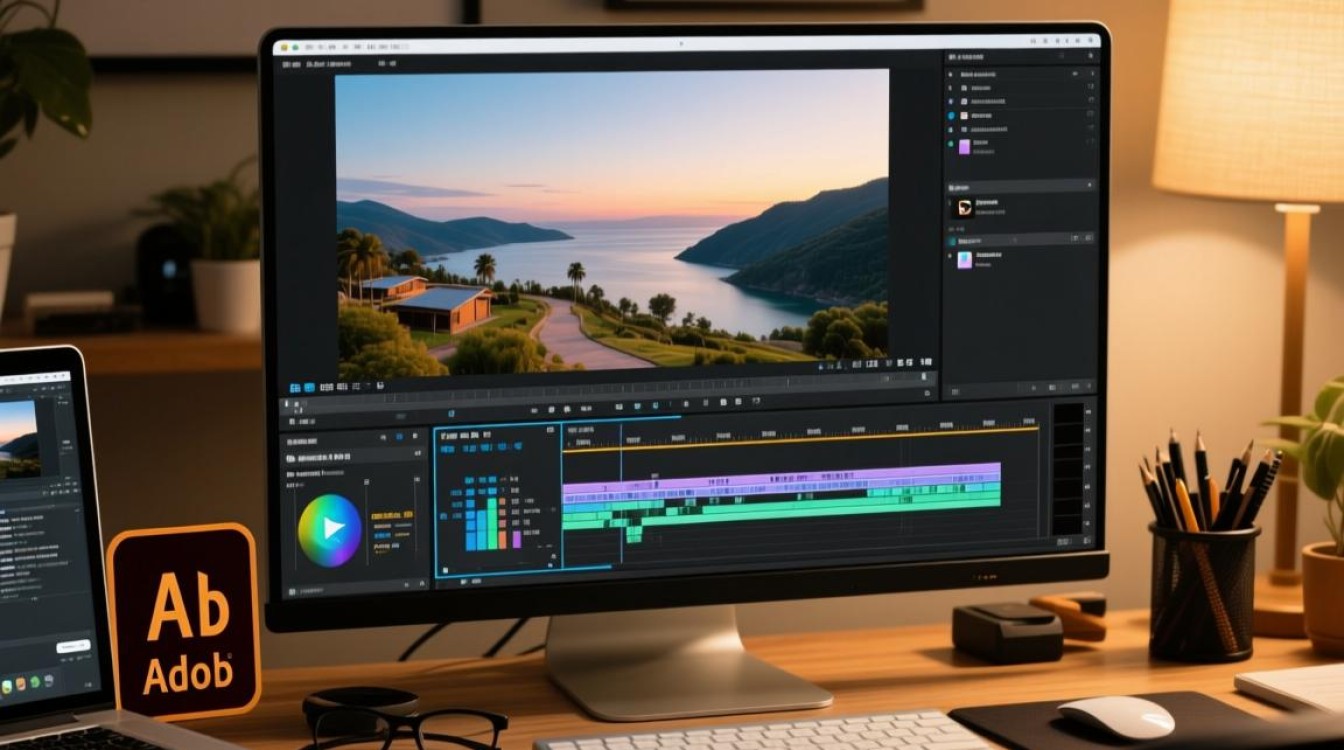Click the landscape preview on the laptop screen

[x=18, y=438]
